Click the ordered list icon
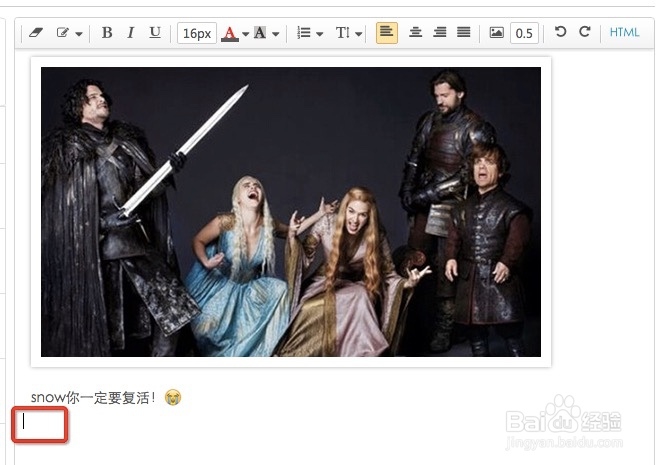The image size is (659, 465). pyautogui.click(x=303, y=32)
